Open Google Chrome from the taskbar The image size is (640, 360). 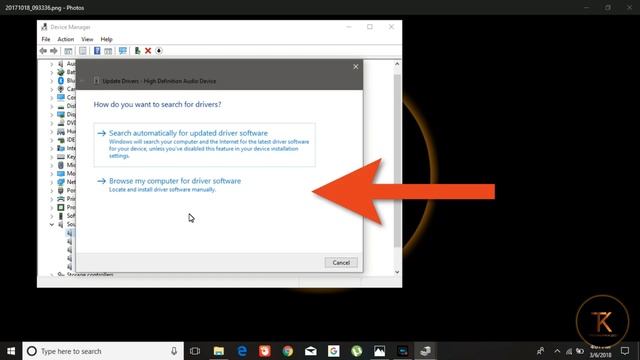[x=288, y=351]
